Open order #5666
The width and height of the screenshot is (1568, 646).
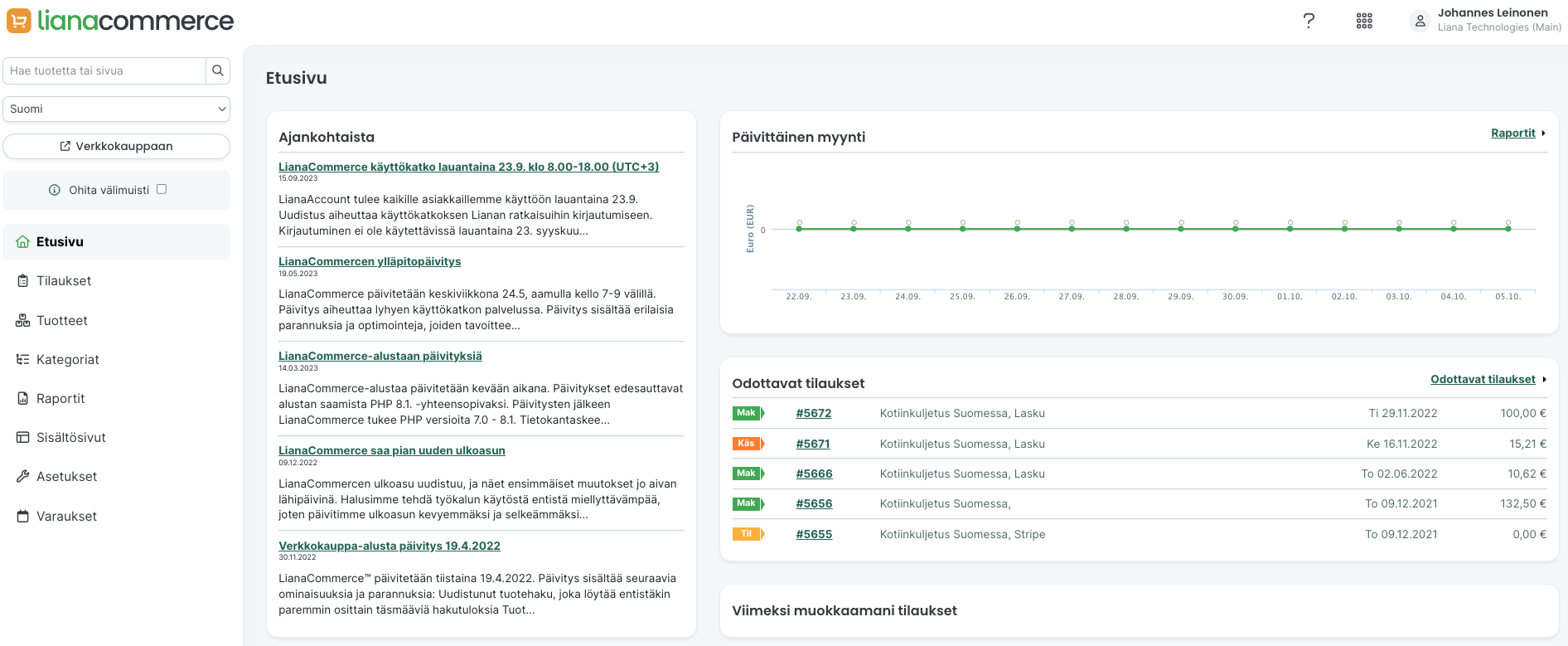[814, 474]
